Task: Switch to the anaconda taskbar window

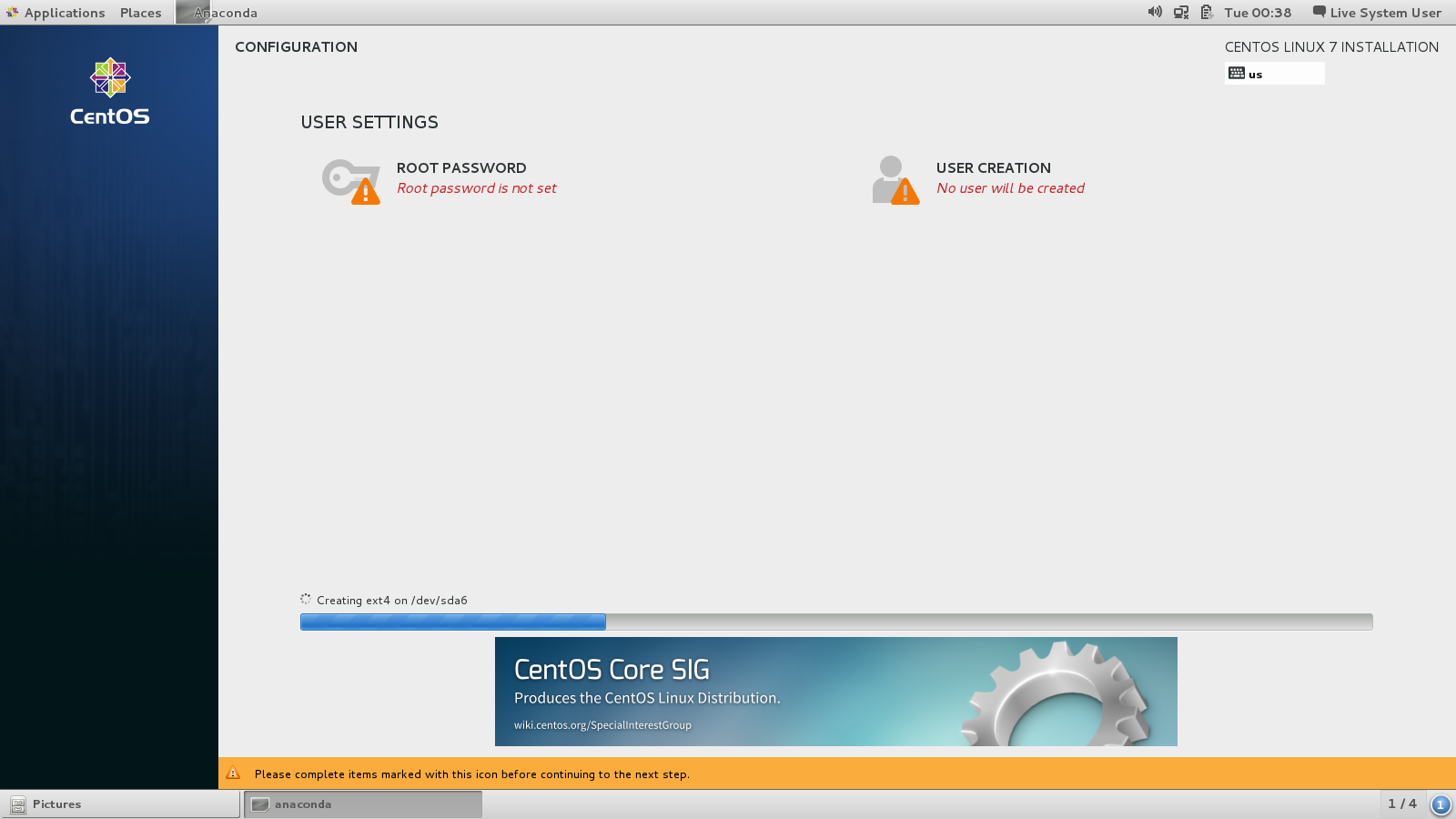Action: coord(363,804)
